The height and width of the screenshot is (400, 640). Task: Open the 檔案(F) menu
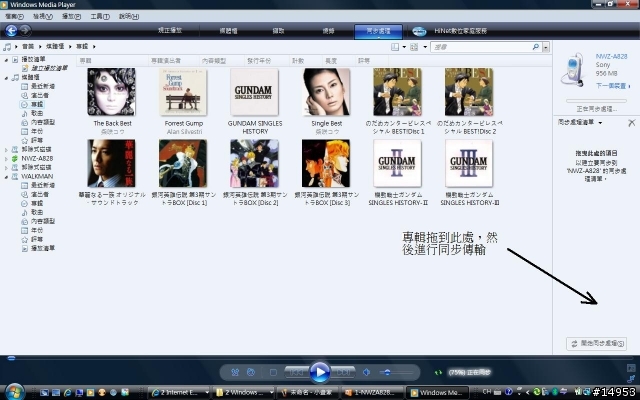click(x=15, y=17)
